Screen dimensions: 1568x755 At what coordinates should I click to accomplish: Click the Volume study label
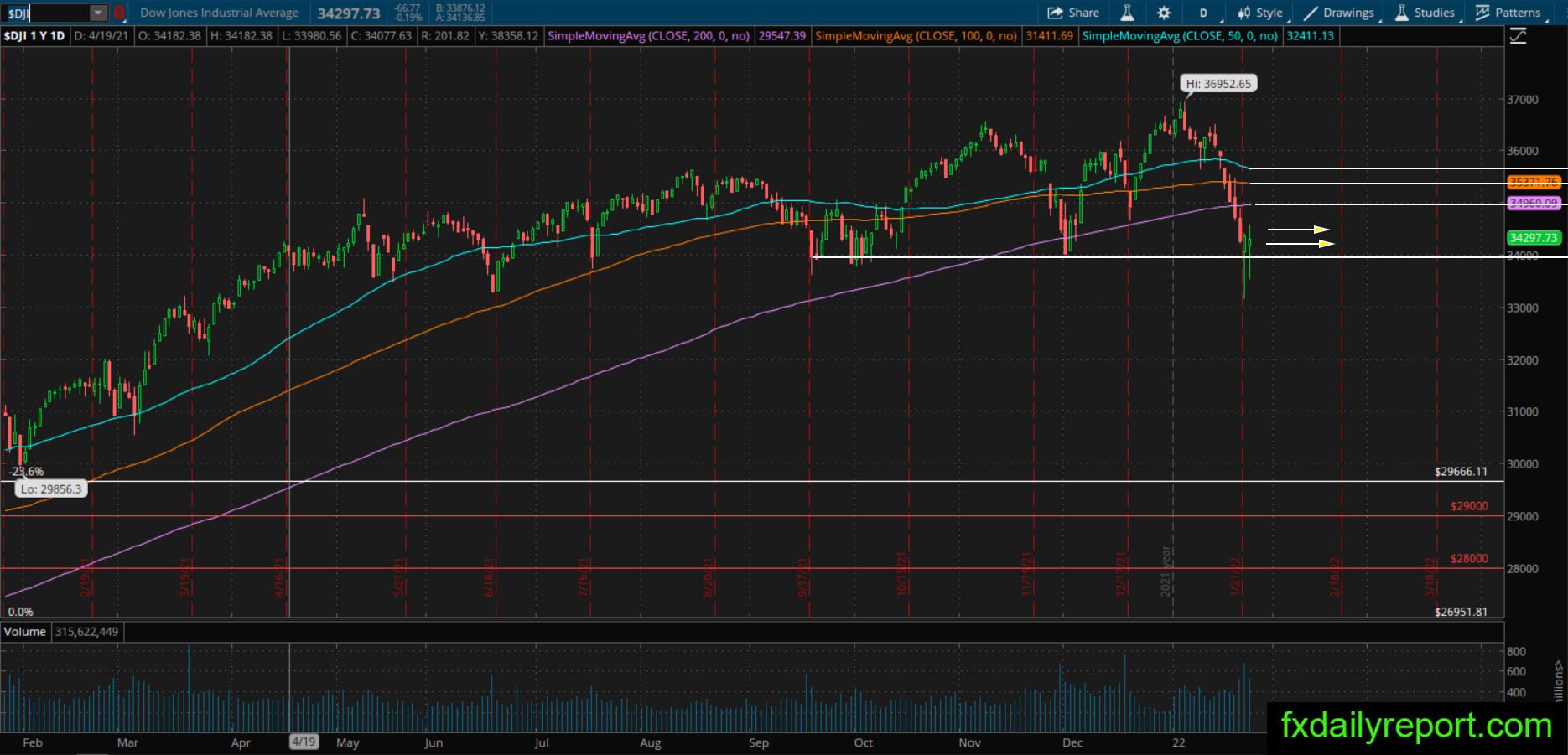coord(25,632)
